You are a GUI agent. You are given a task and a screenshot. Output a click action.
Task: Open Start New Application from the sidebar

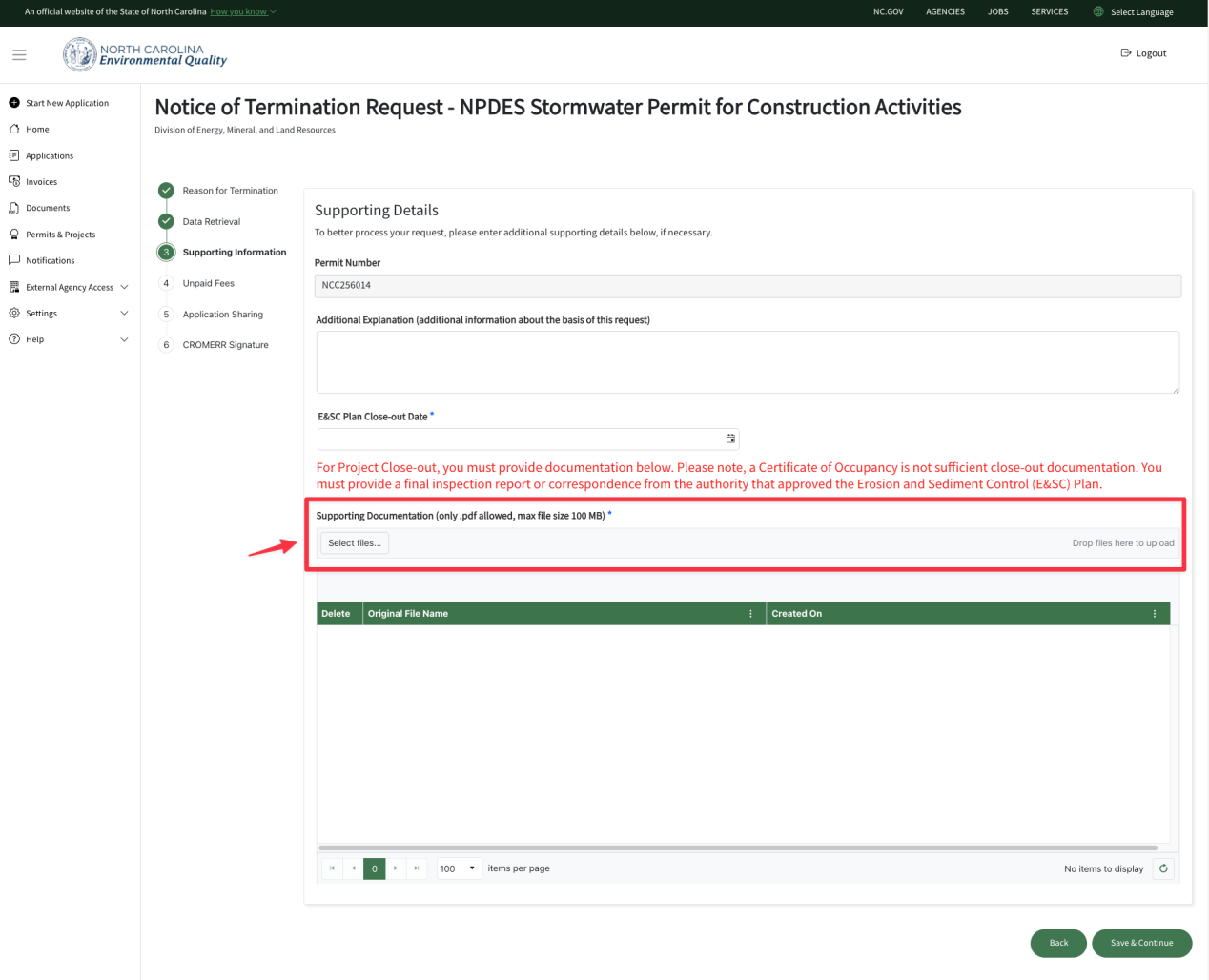point(12,102)
